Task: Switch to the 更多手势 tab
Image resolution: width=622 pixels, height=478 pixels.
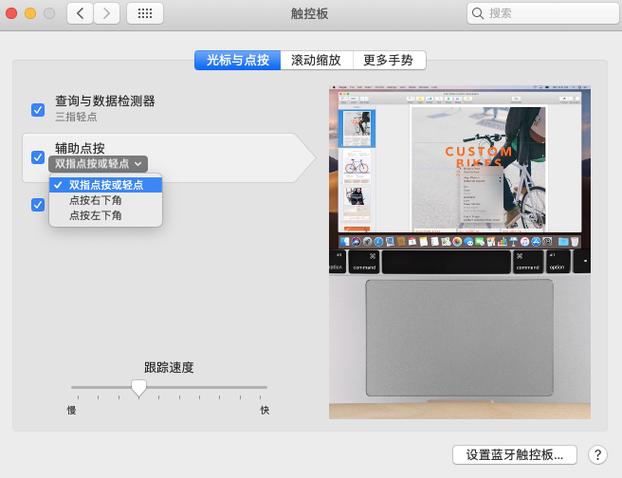Action: click(389, 60)
